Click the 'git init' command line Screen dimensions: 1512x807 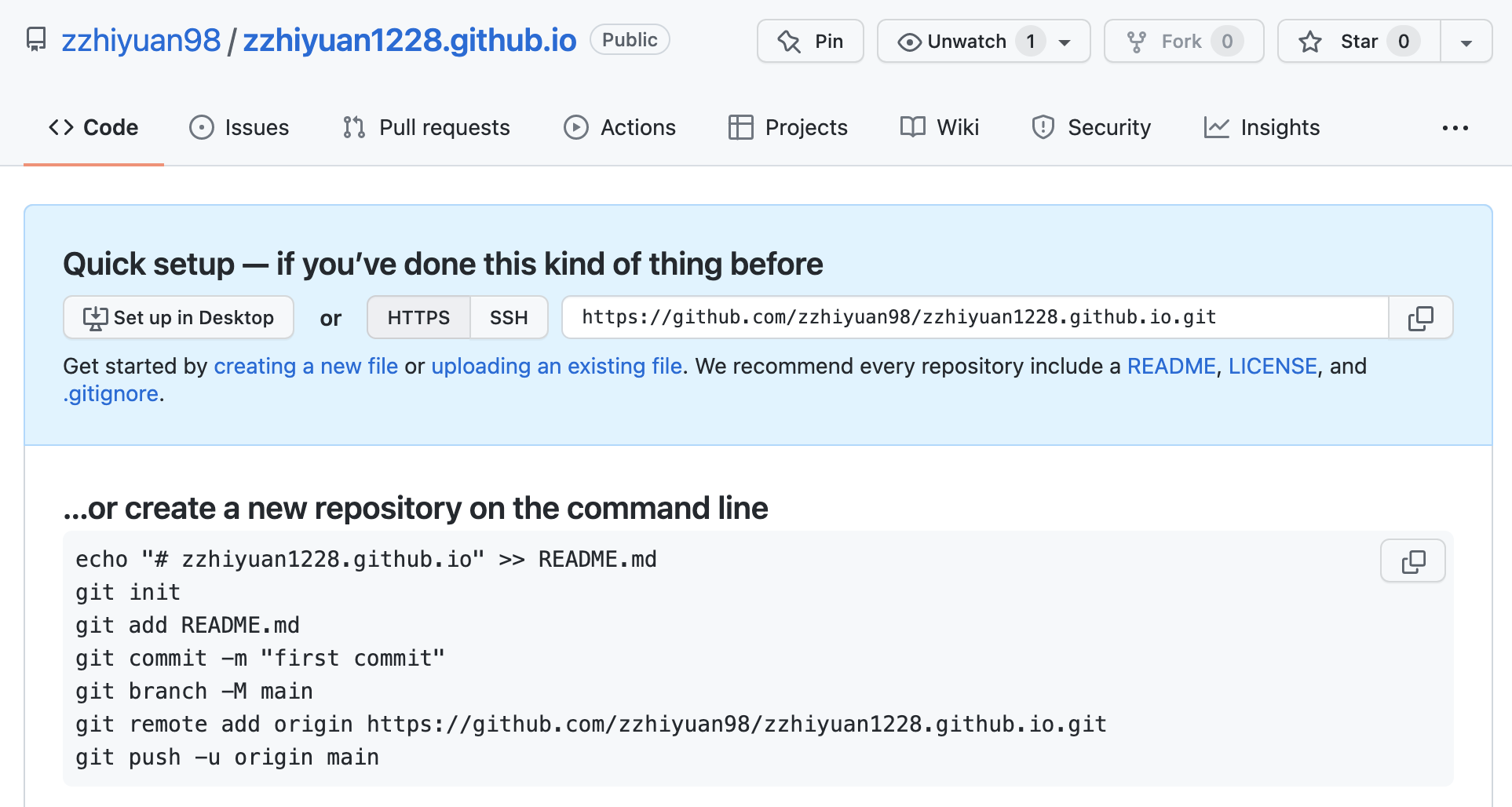128,592
